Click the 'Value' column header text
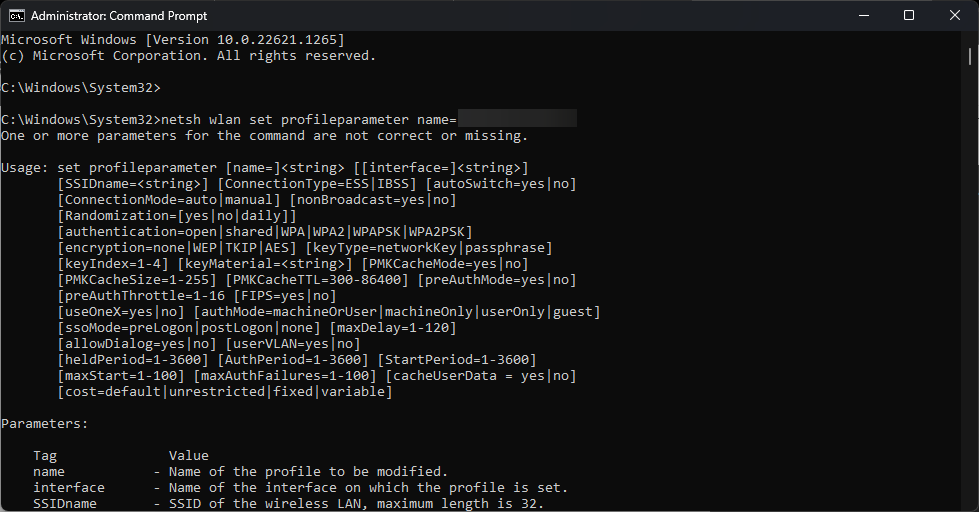This screenshot has height=512, width=979. point(189,455)
